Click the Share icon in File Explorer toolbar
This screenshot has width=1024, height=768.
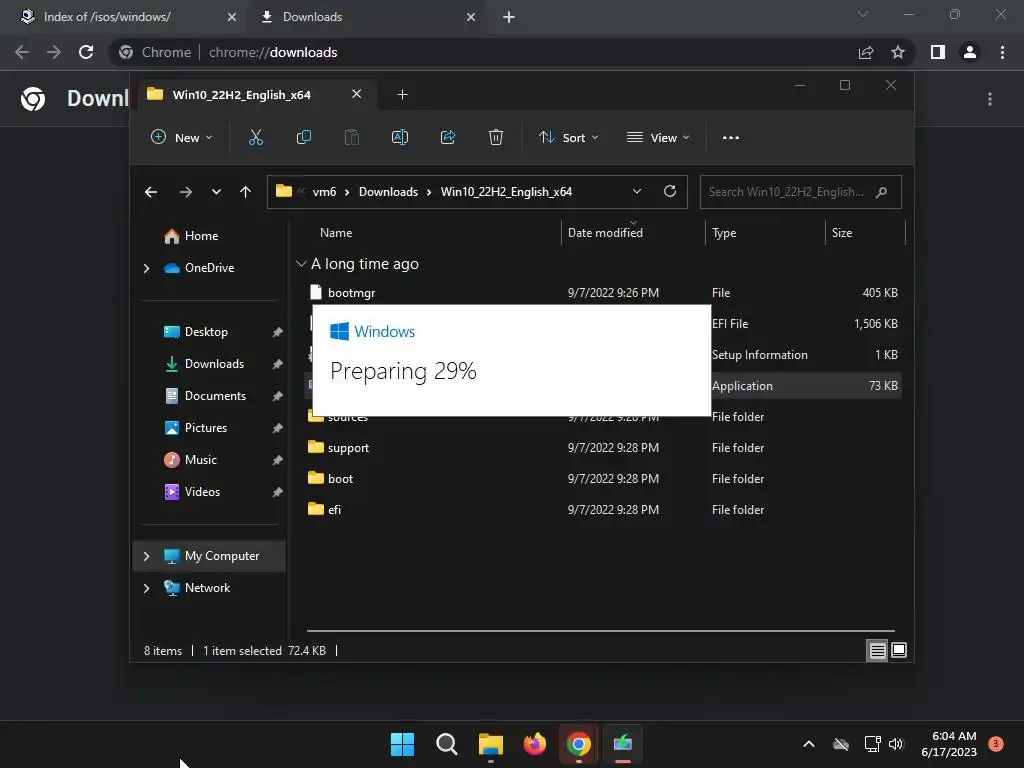click(448, 137)
